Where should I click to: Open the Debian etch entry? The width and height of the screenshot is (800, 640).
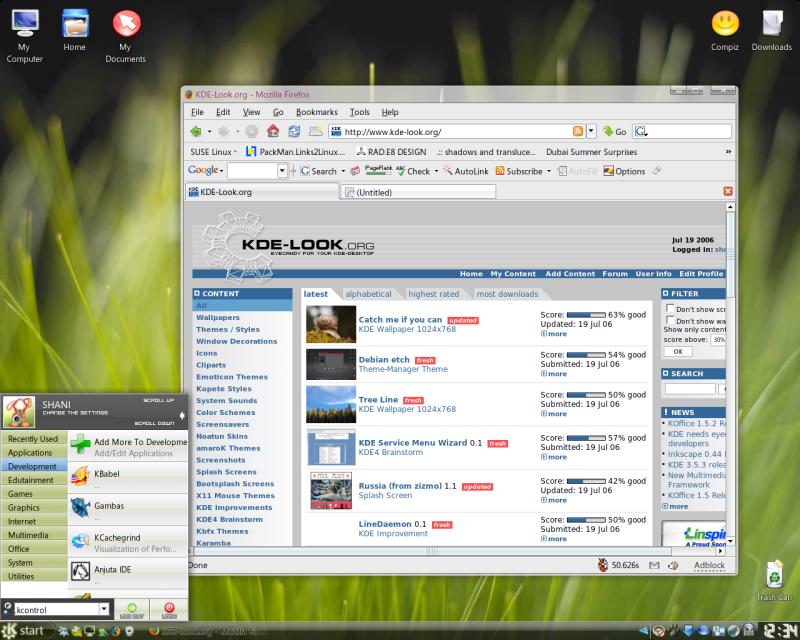pyautogui.click(x=384, y=359)
